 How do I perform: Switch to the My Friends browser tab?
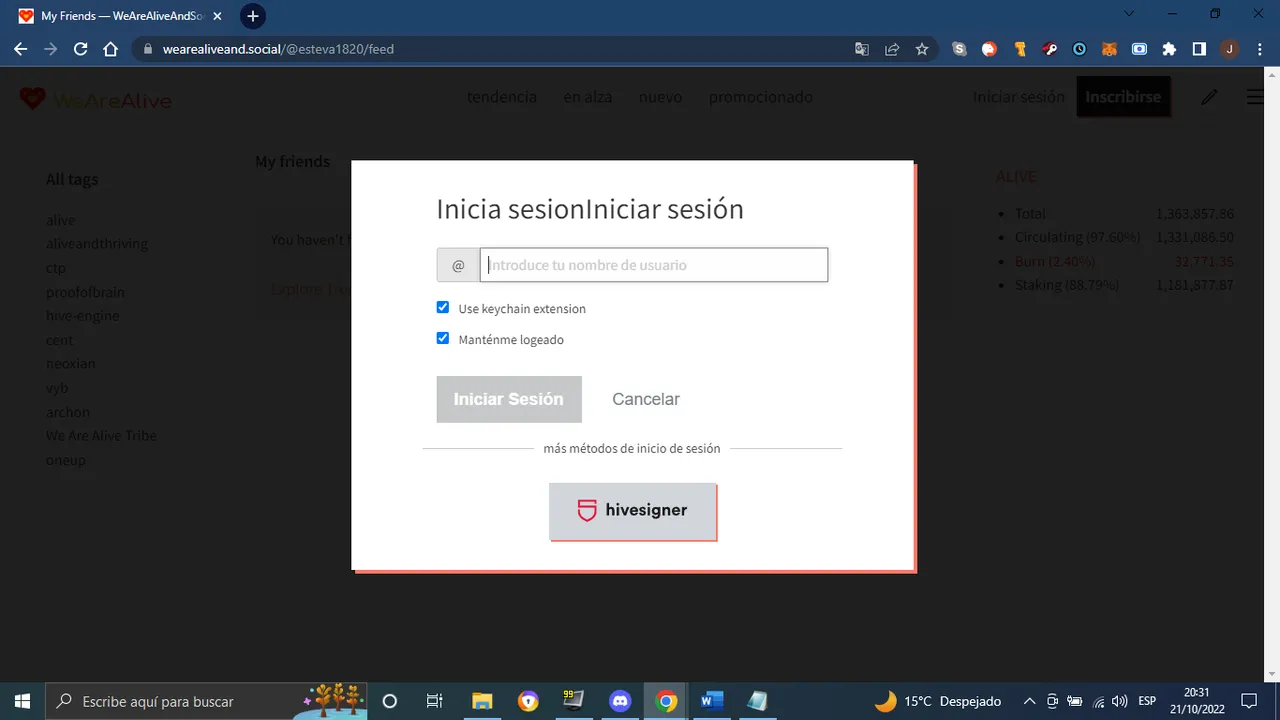[x=120, y=17]
